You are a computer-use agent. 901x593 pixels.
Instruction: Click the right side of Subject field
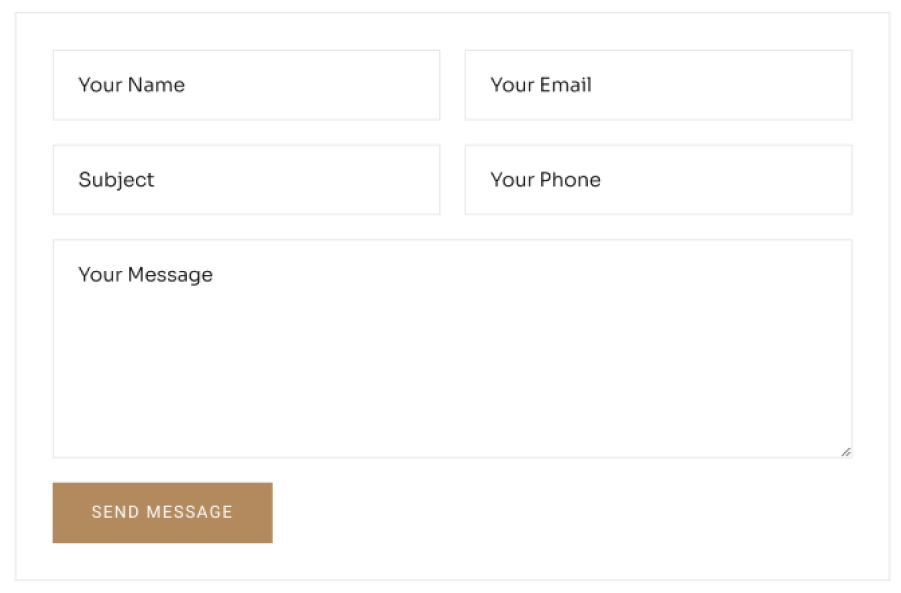(400, 180)
